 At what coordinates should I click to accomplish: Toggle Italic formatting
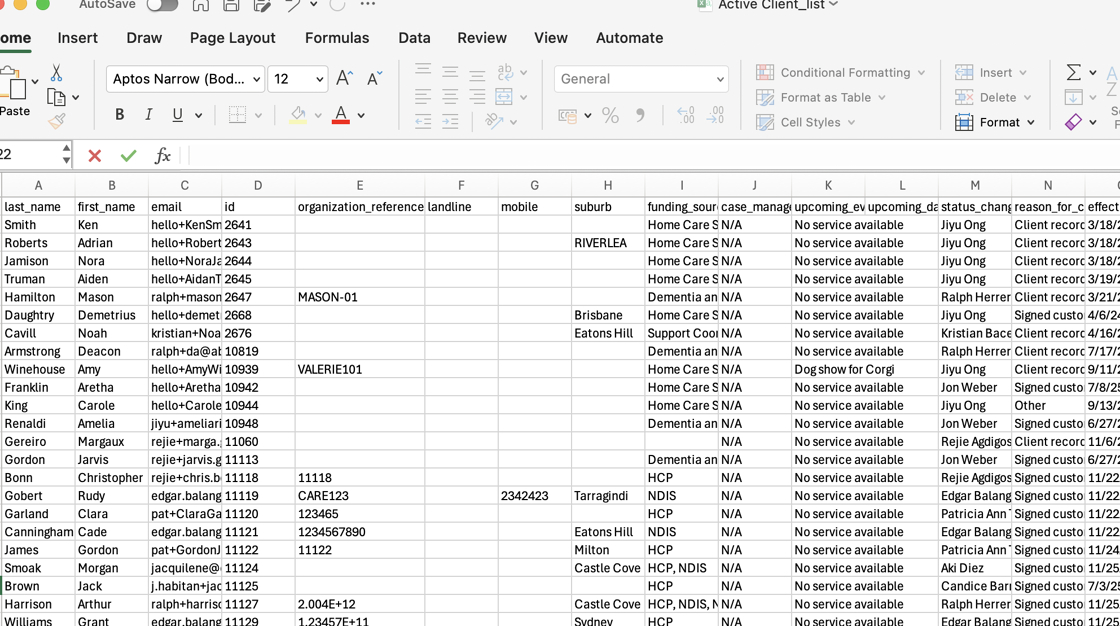(x=149, y=114)
